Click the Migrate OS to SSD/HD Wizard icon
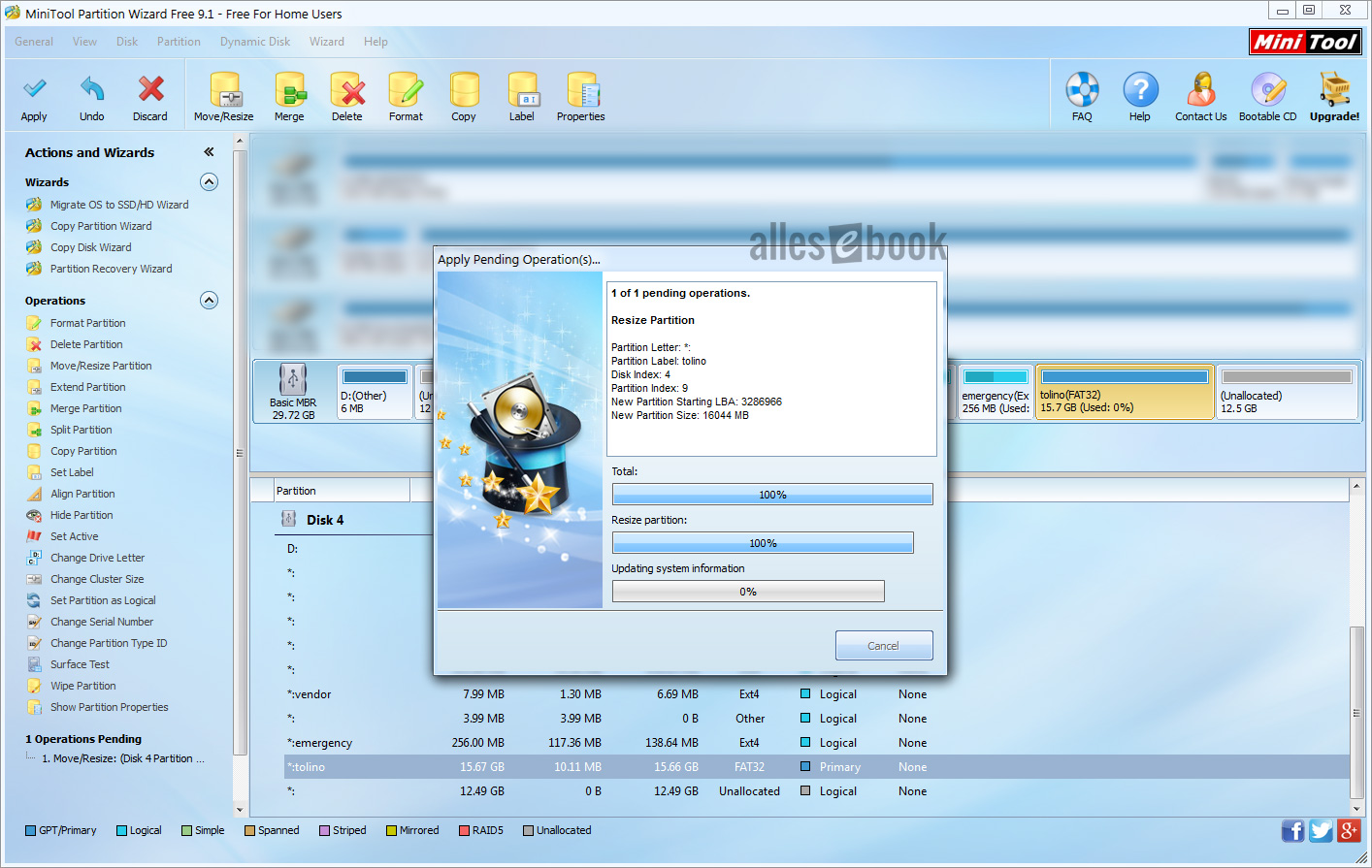1372x868 pixels. pyautogui.click(x=34, y=205)
